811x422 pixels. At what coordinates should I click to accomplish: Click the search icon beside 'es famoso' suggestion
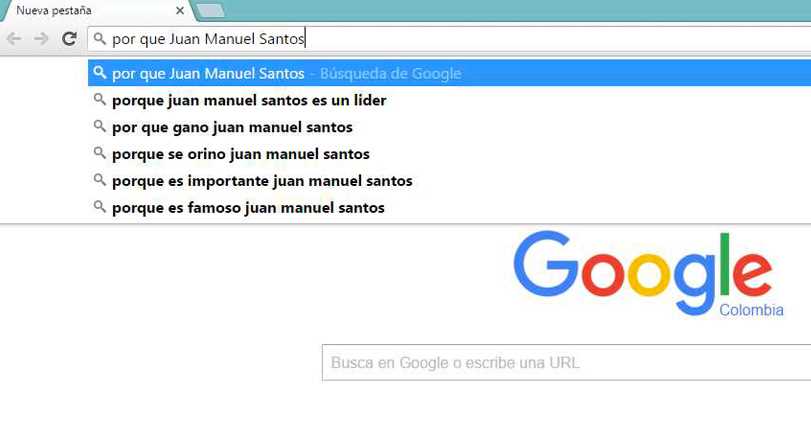pos(99,207)
